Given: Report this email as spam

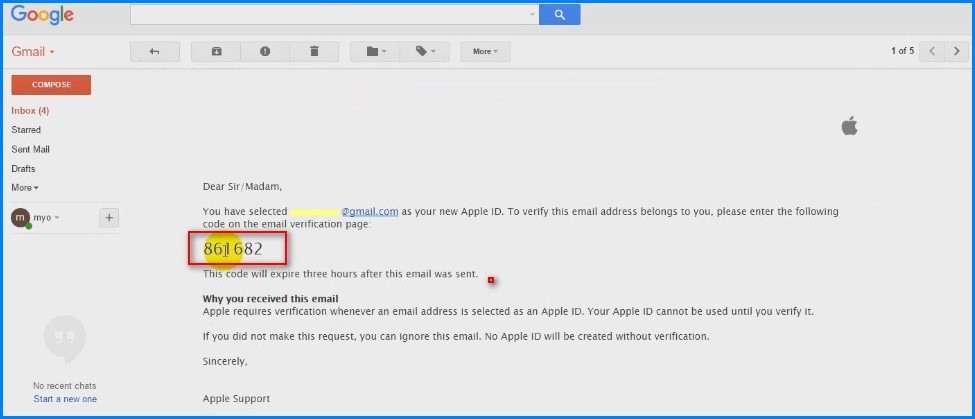Looking at the screenshot, I should pyautogui.click(x=265, y=52).
